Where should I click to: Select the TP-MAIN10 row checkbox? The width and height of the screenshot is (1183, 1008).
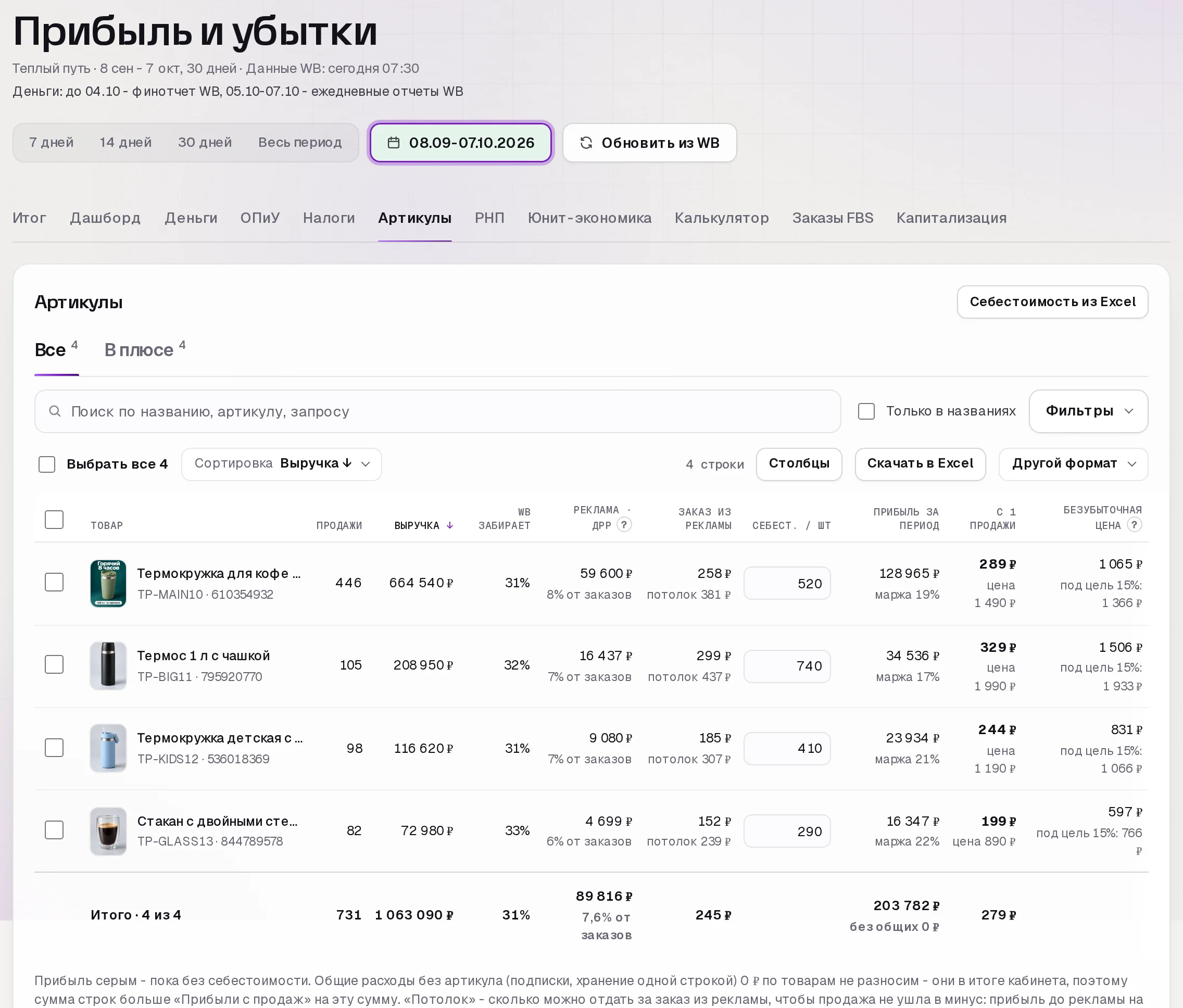click(54, 582)
